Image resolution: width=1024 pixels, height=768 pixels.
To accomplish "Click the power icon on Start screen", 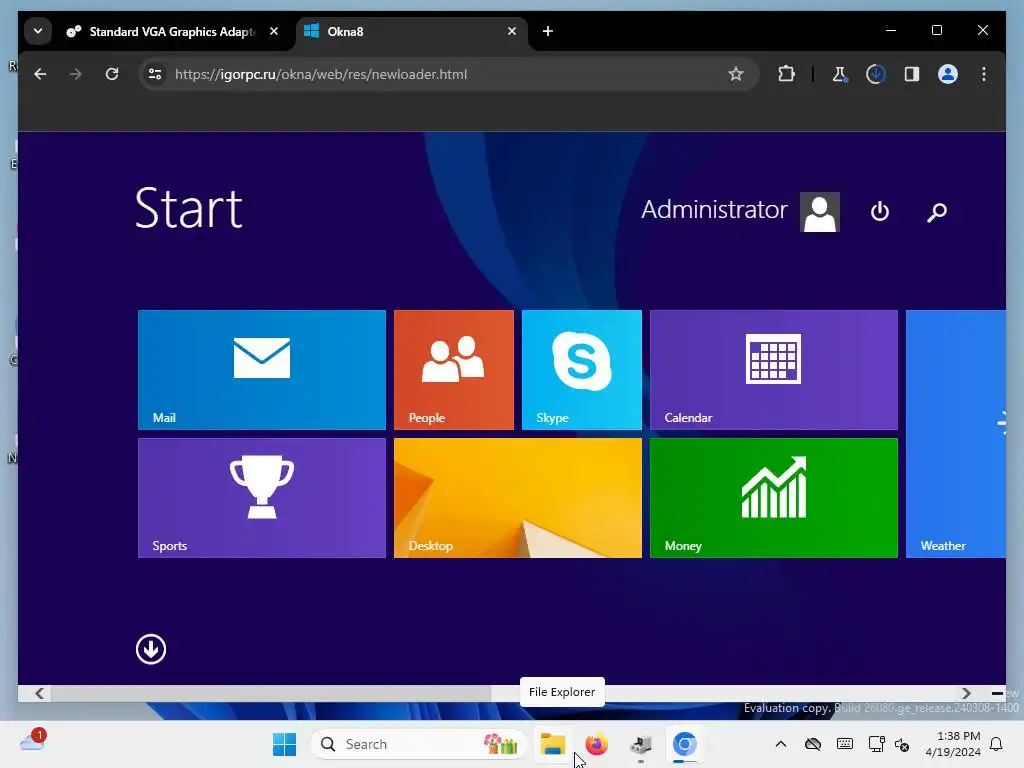I will coord(880,212).
